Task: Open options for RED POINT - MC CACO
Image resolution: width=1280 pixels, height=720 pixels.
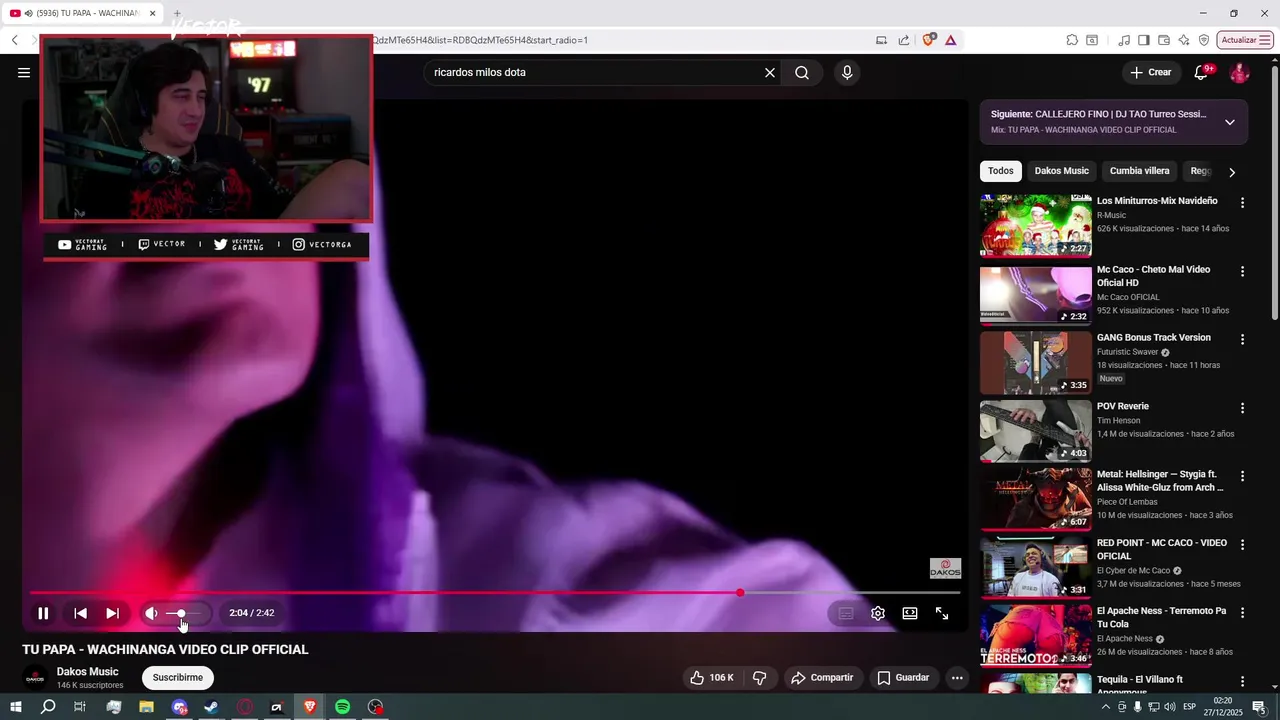Action: 1243,545
